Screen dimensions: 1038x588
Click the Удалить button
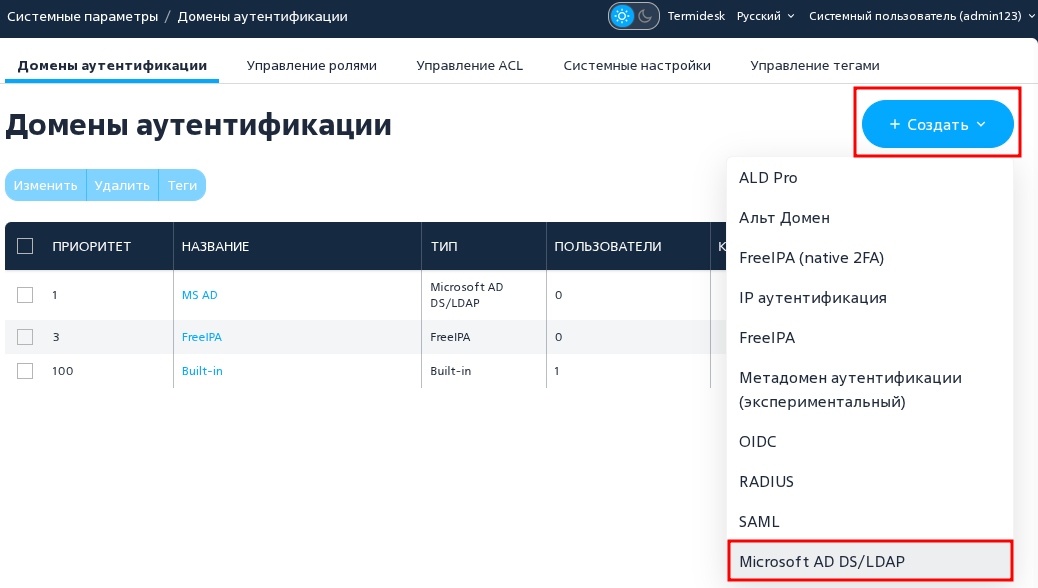tap(122, 185)
